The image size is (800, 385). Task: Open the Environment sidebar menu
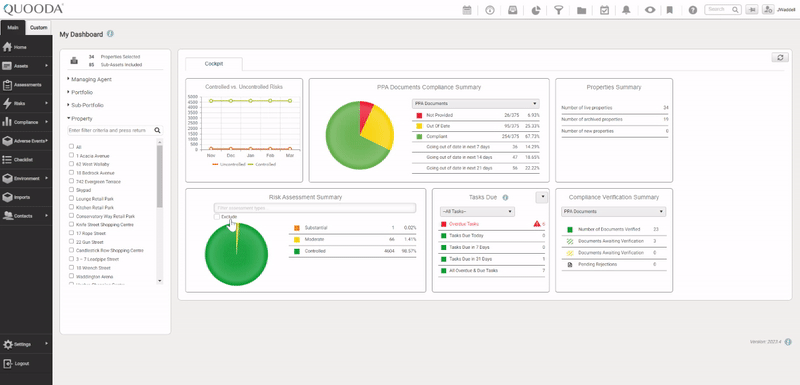click(x=26, y=178)
